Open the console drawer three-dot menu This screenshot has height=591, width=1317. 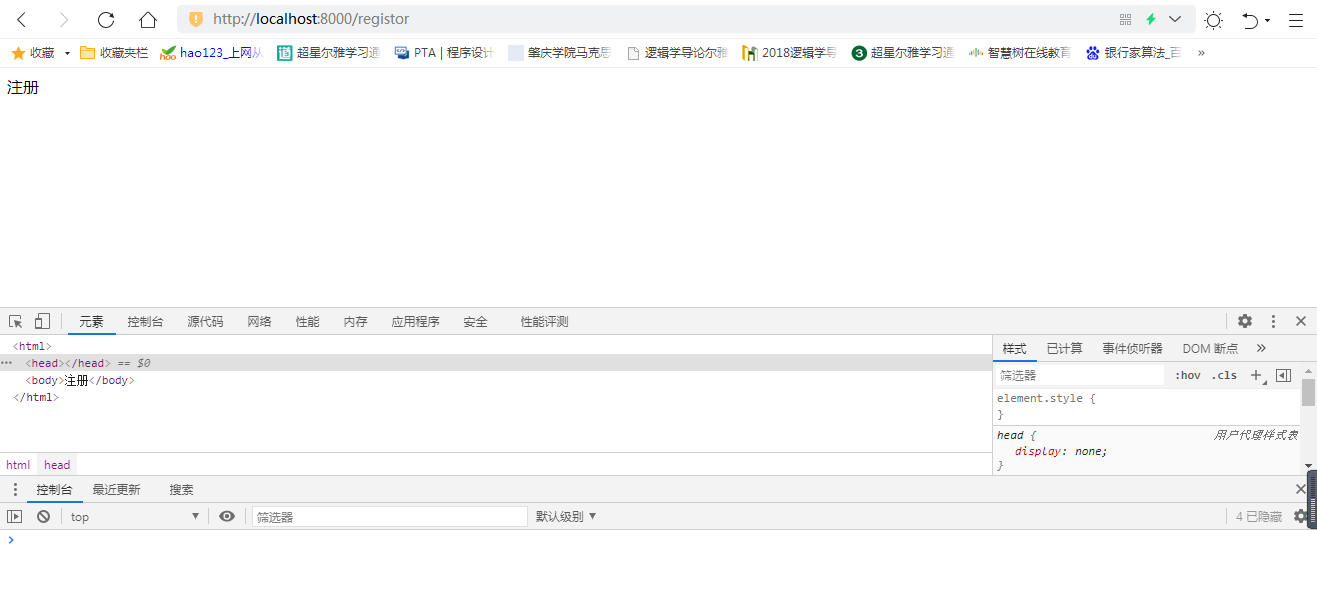(x=14, y=489)
